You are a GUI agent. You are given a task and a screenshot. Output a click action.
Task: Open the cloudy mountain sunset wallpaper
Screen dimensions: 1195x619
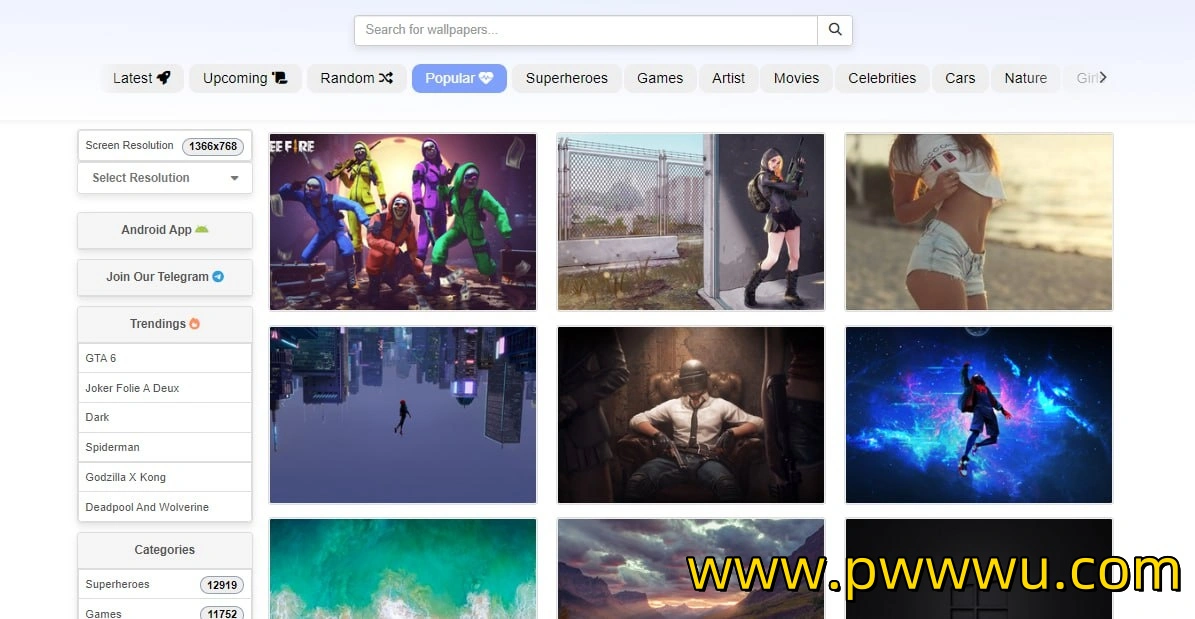[690, 569]
